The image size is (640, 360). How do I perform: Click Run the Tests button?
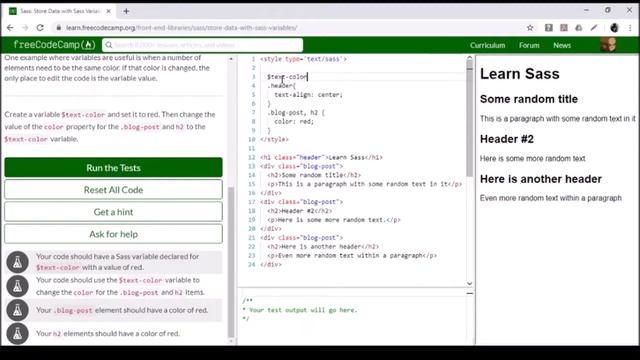(x=113, y=167)
